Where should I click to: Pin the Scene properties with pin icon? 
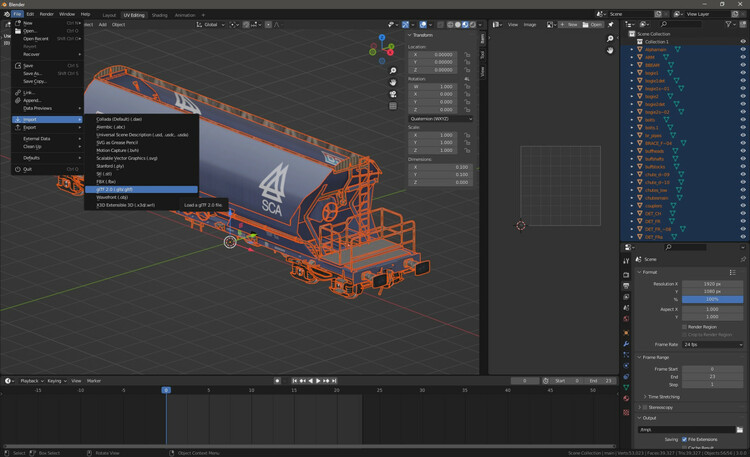pyautogui.click(x=743, y=259)
